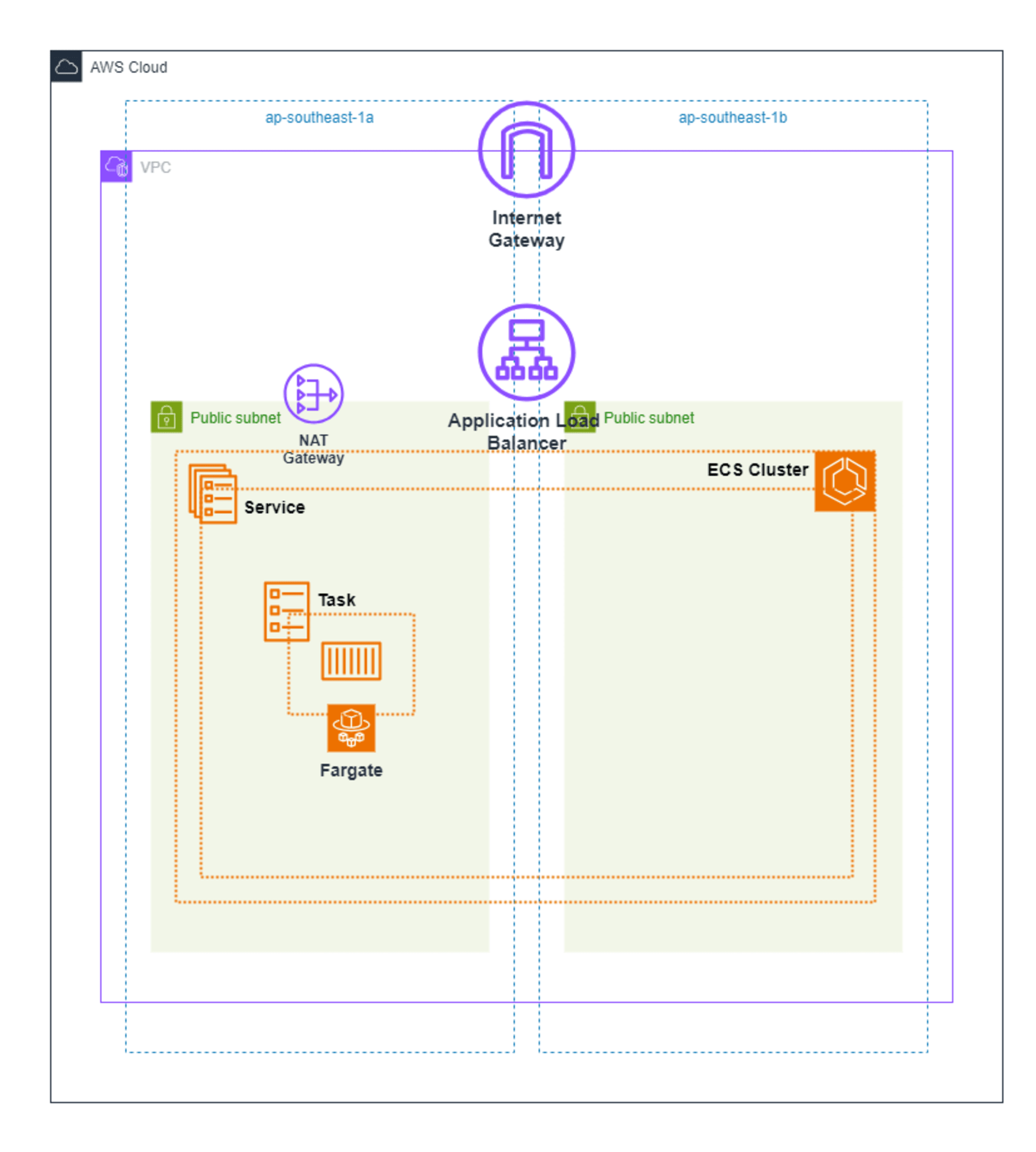The image size is (1036, 1152).
Task: Select the Application Load Balancer label
Action: coord(524,431)
